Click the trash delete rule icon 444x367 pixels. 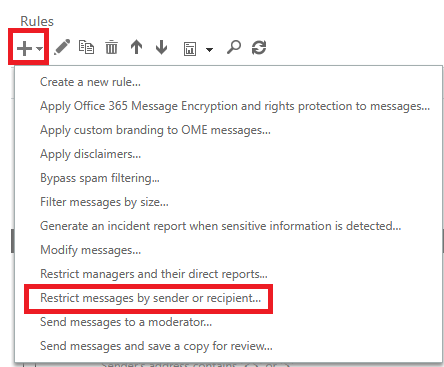[111, 47]
